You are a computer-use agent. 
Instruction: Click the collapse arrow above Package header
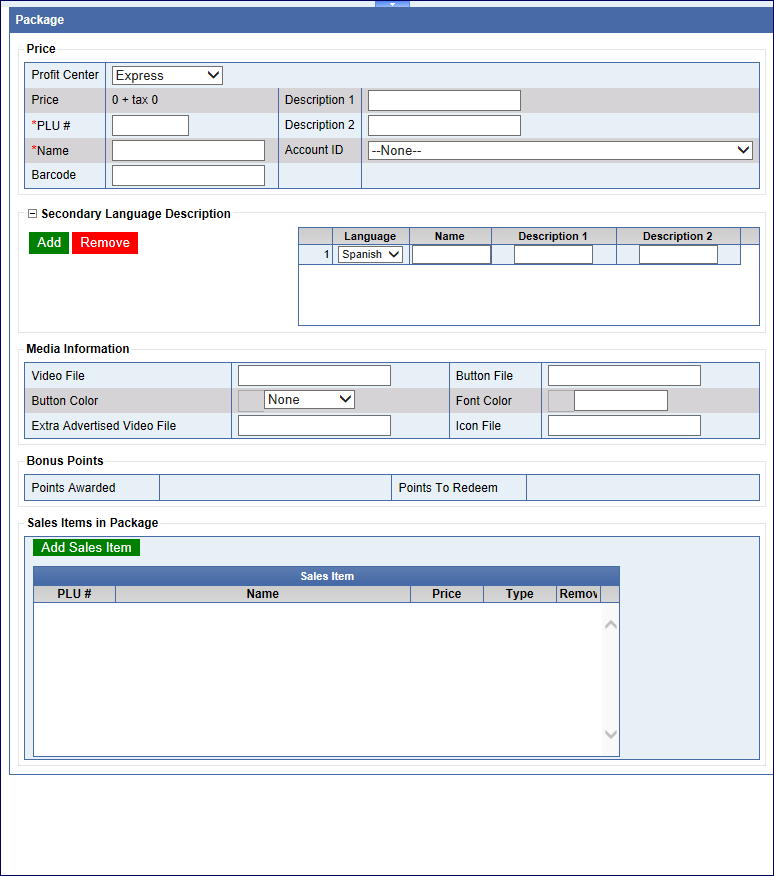[392, 4]
